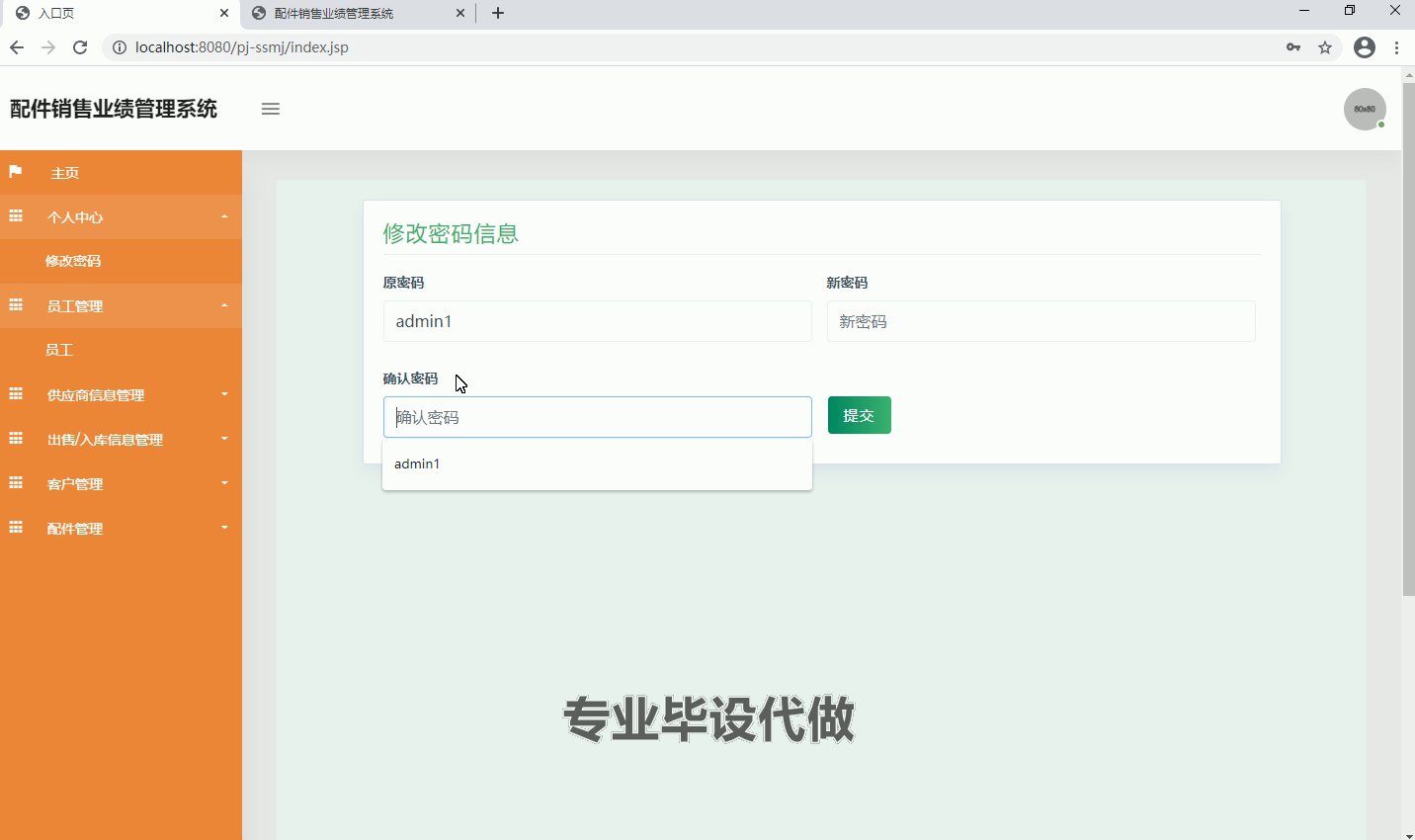
Task: Toggle the hamburger sidebar menu icon
Action: coord(271,109)
